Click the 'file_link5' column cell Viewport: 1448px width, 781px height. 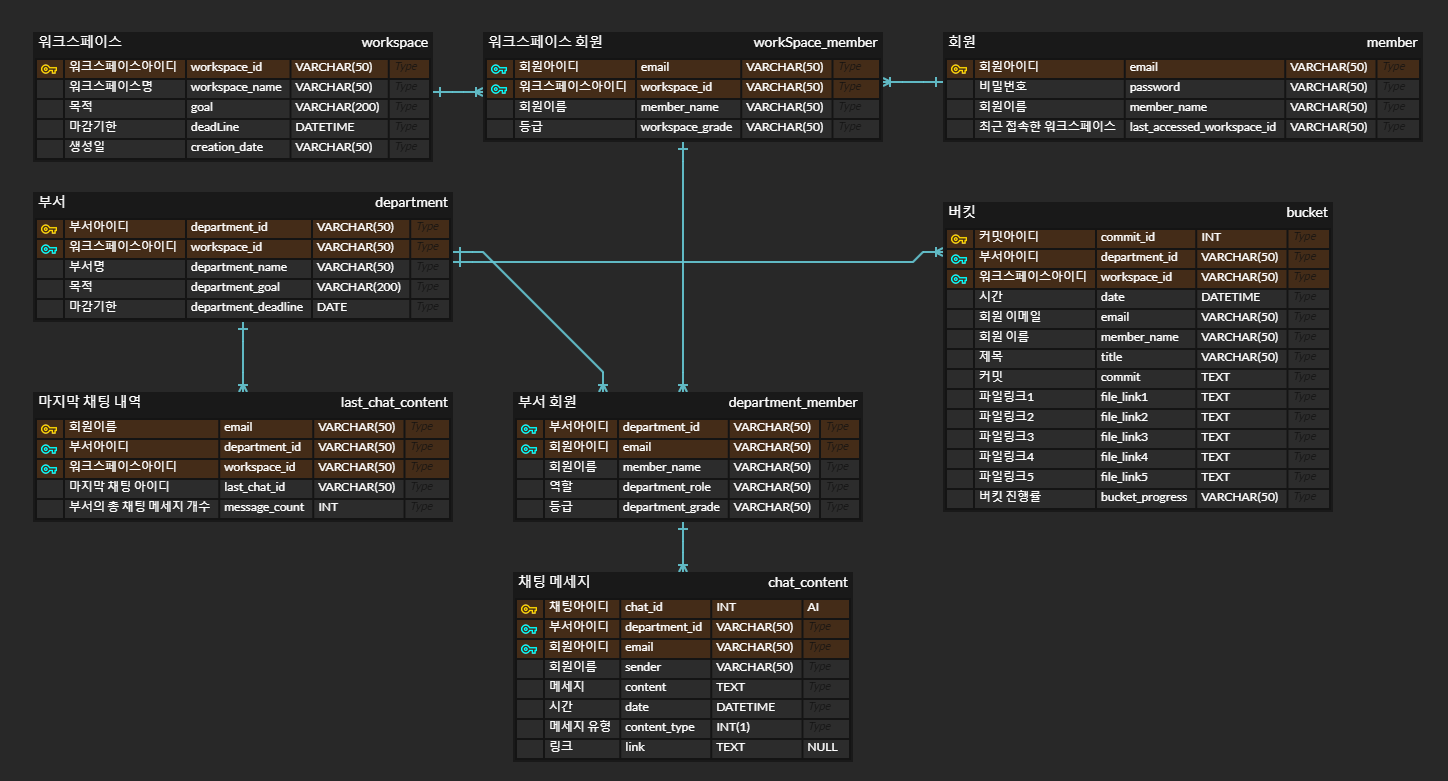(x=1147, y=478)
